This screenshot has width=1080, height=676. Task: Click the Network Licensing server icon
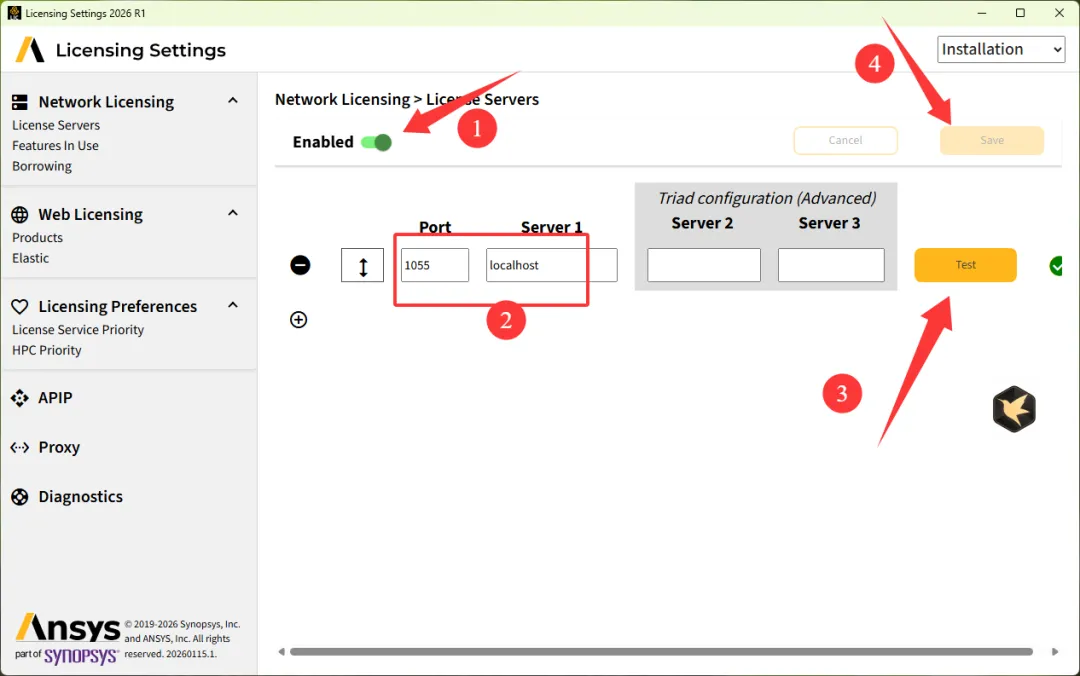pyautogui.click(x=20, y=102)
